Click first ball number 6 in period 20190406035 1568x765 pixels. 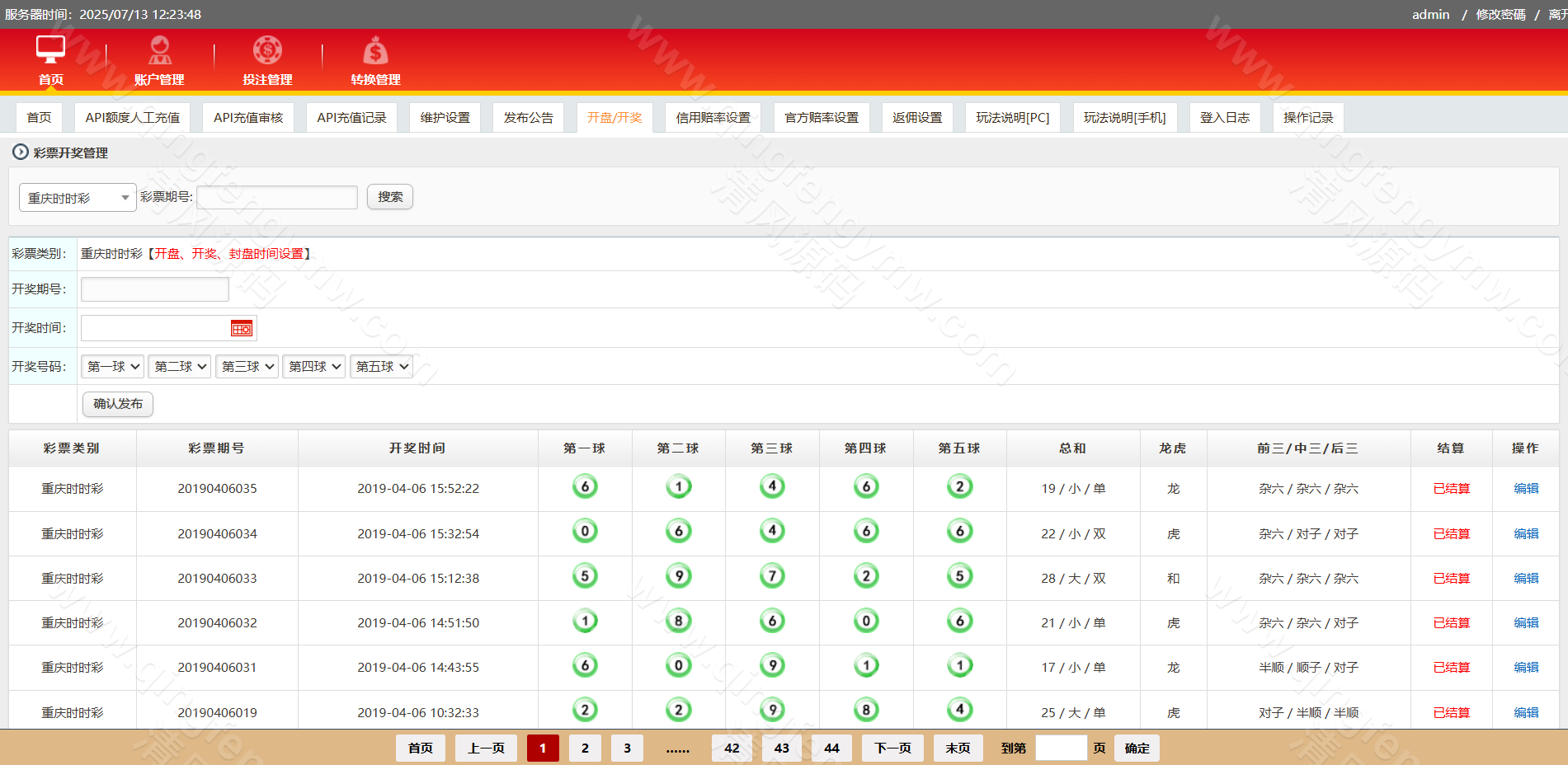pyautogui.click(x=585, y=487)
